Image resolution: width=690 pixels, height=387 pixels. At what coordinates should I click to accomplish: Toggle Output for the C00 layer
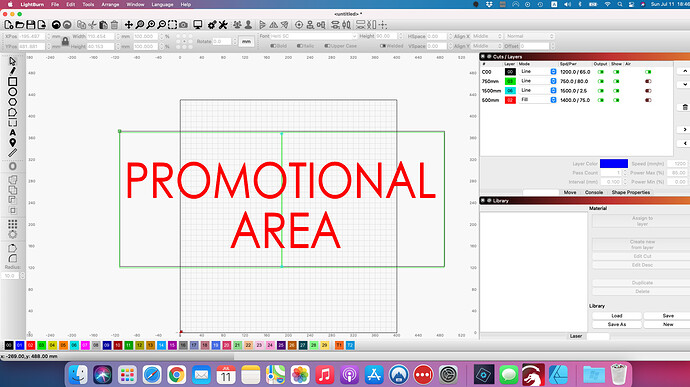click(601, 72)
